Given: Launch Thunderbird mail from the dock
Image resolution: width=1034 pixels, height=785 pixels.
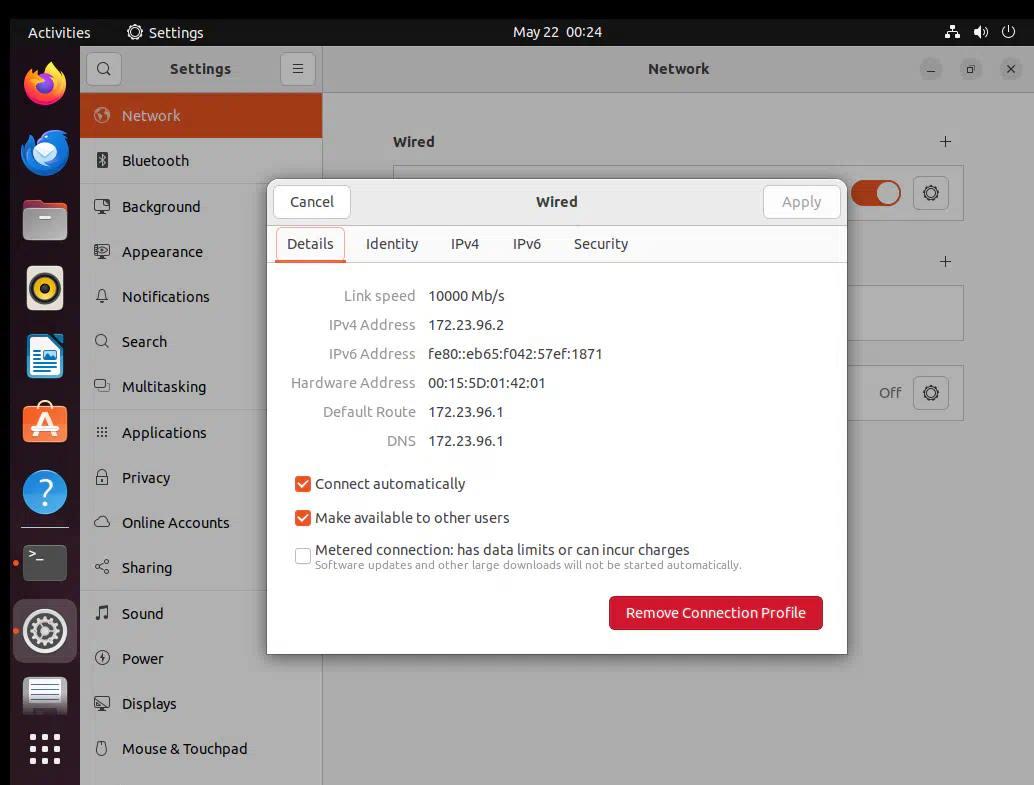Looking at the screenshot, I should [x=45, y=152].
